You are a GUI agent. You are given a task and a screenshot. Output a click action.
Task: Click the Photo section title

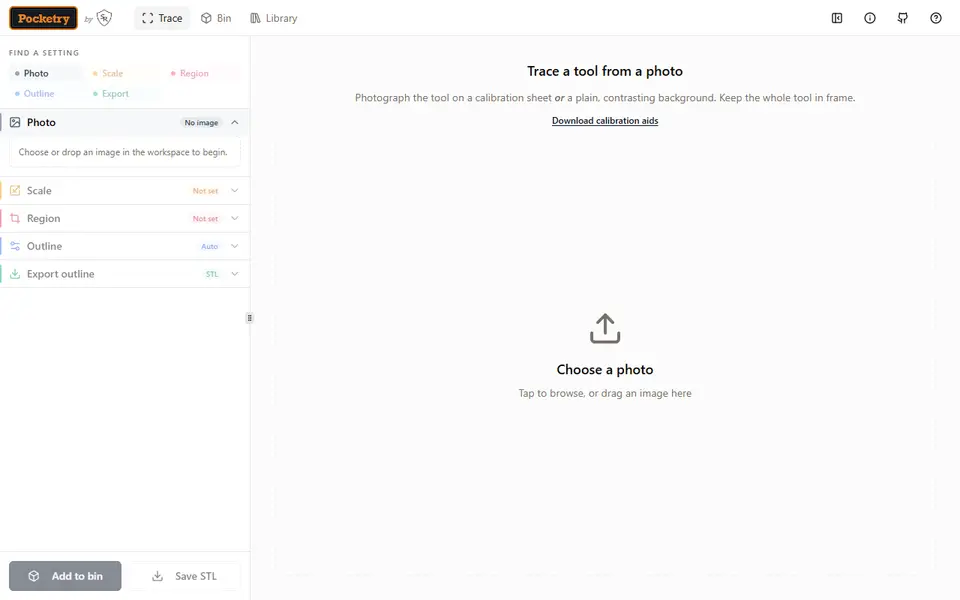[x=41, y=122]
